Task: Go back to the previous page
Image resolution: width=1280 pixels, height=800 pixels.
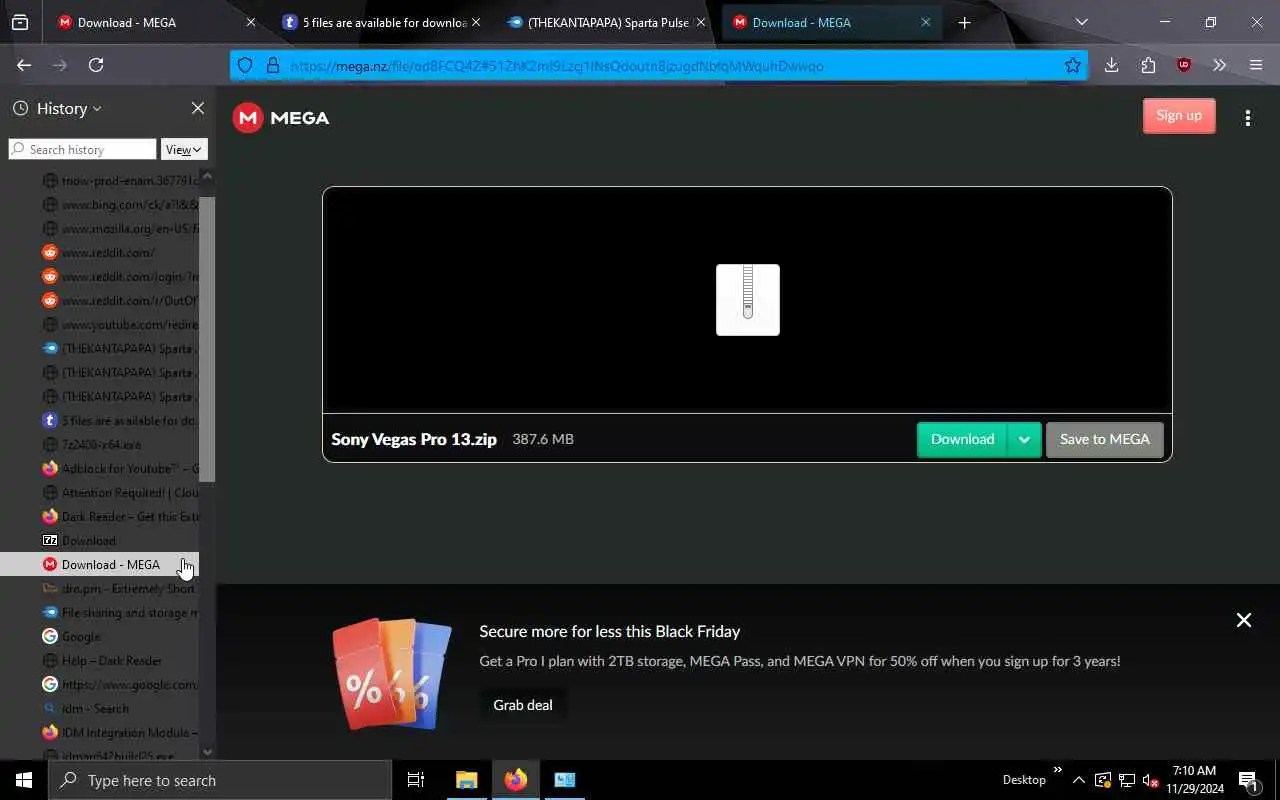Action: click(x=24, y=65)
